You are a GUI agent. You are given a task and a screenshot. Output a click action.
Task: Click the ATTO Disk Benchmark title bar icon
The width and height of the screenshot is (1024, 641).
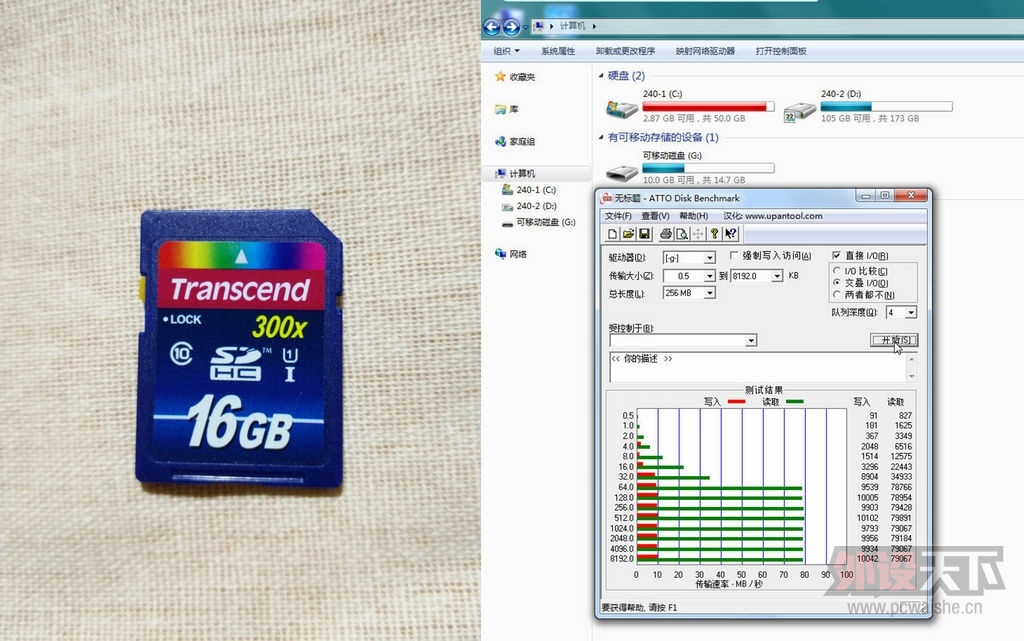pos(606,198)
